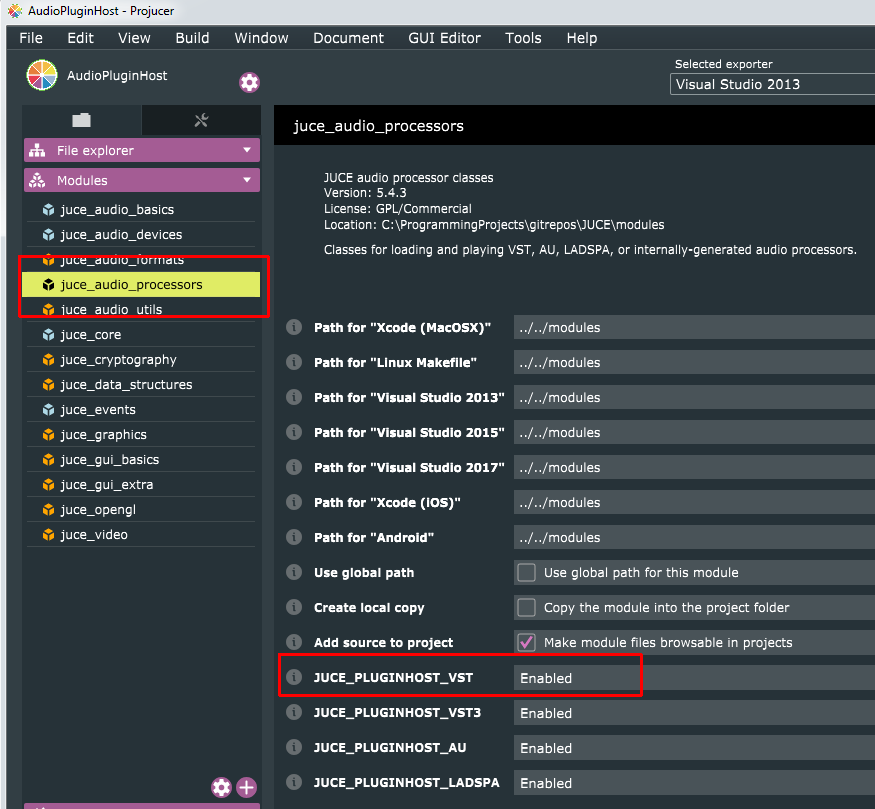Edit the Xcode (MacOSX) modules path field

coord(694,328)
